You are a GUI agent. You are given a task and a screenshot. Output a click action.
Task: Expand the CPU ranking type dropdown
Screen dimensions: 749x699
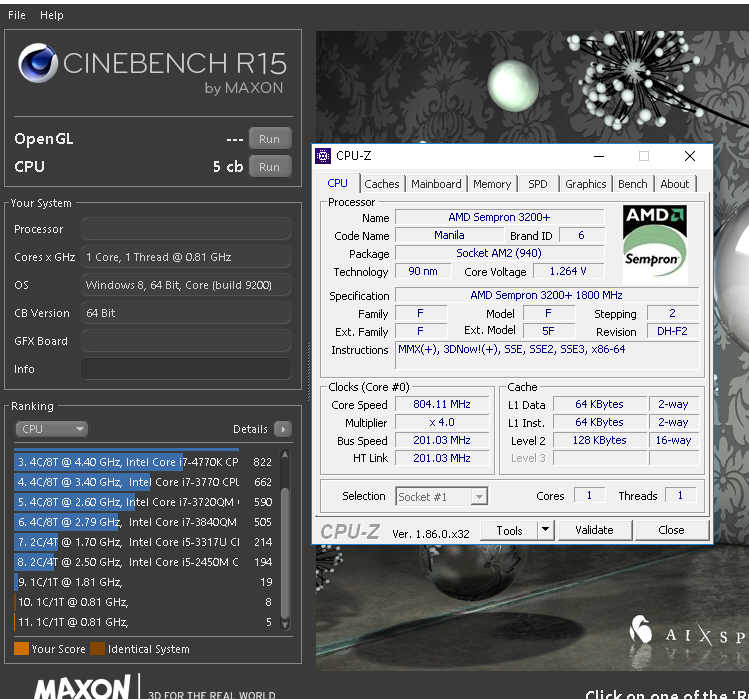[x=52, y=429]
